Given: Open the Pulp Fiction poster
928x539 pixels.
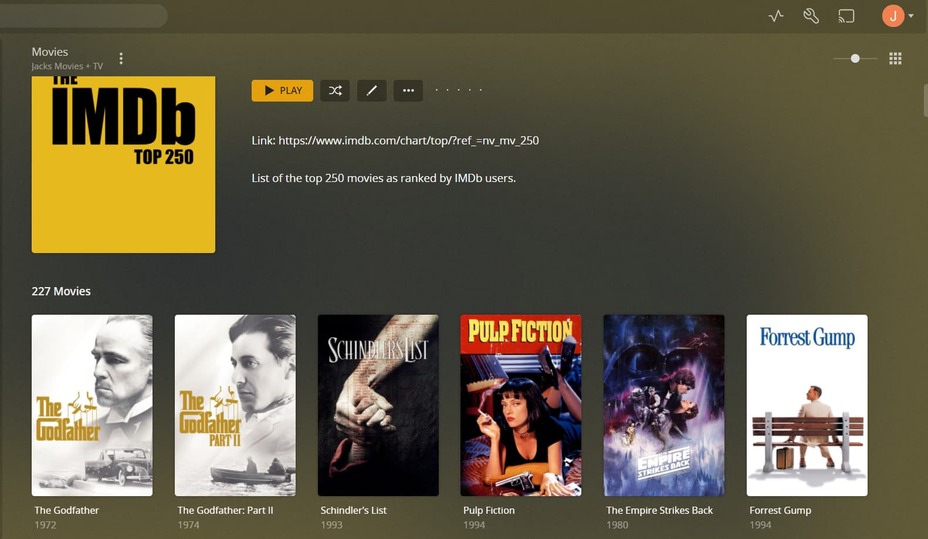Looking at the screenshot, I should (x=521, y=405).
